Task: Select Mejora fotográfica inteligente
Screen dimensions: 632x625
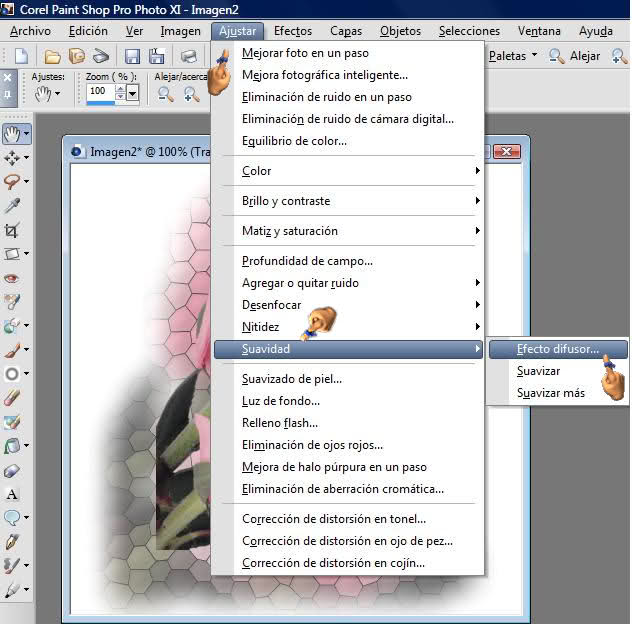Action: [349, 75]
